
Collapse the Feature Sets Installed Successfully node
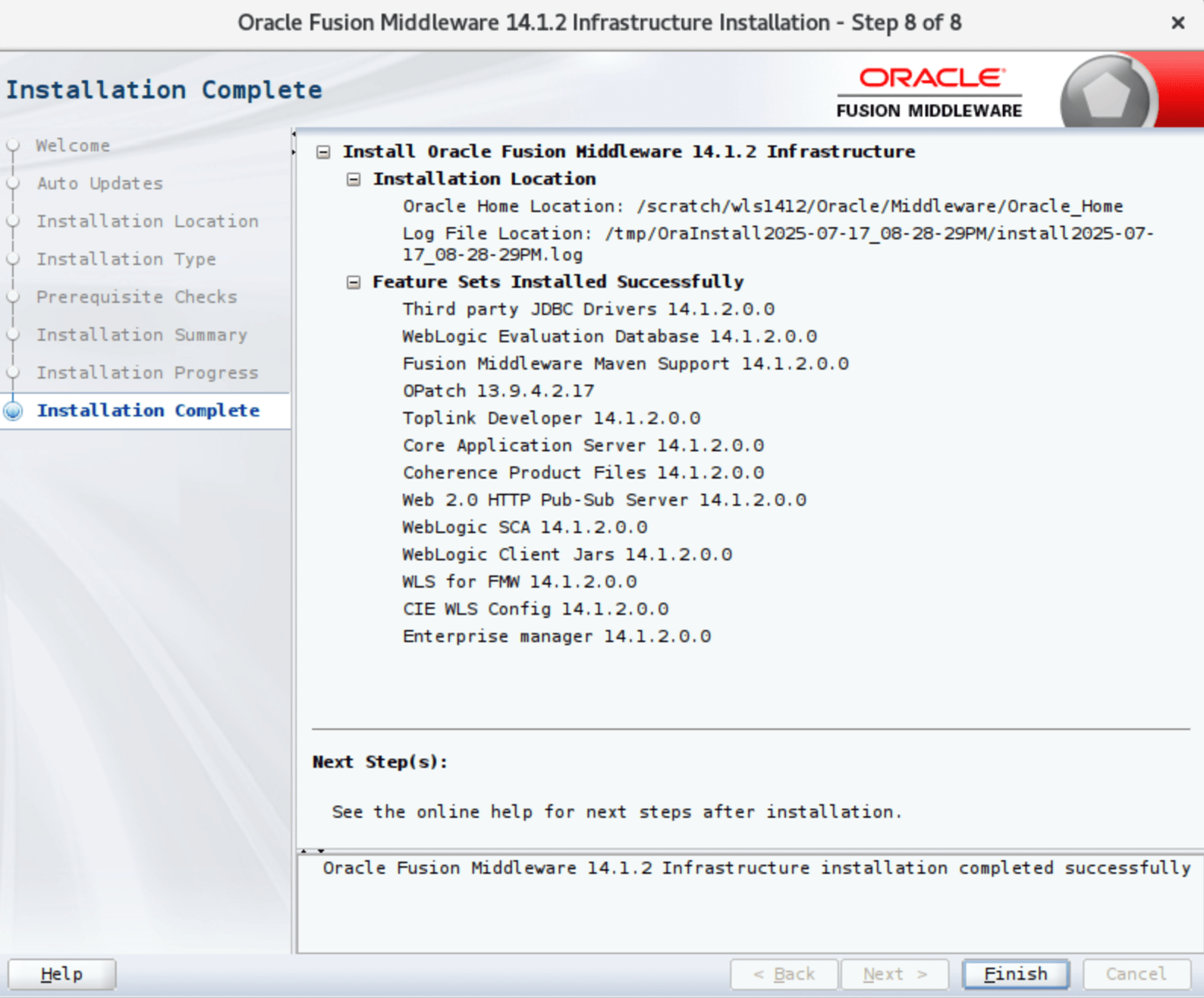354,282
